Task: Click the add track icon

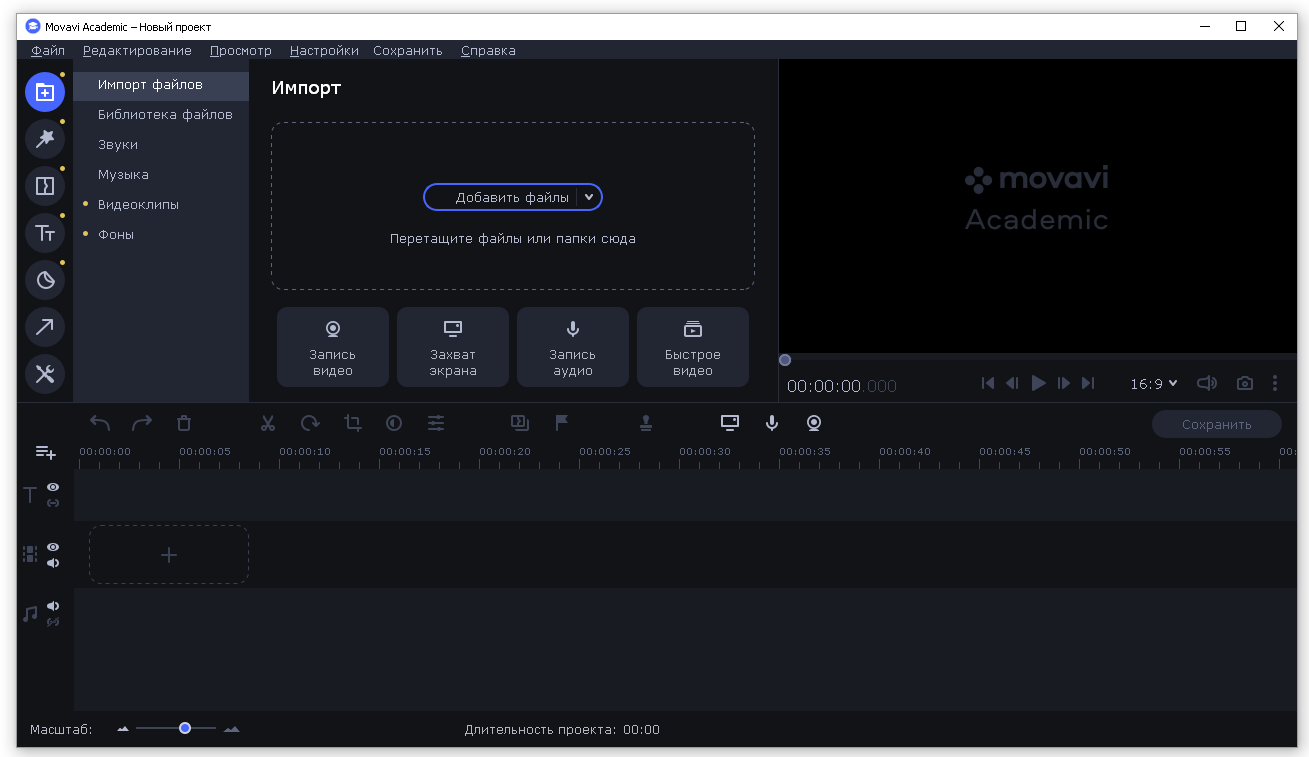Action: pos(45,453)
